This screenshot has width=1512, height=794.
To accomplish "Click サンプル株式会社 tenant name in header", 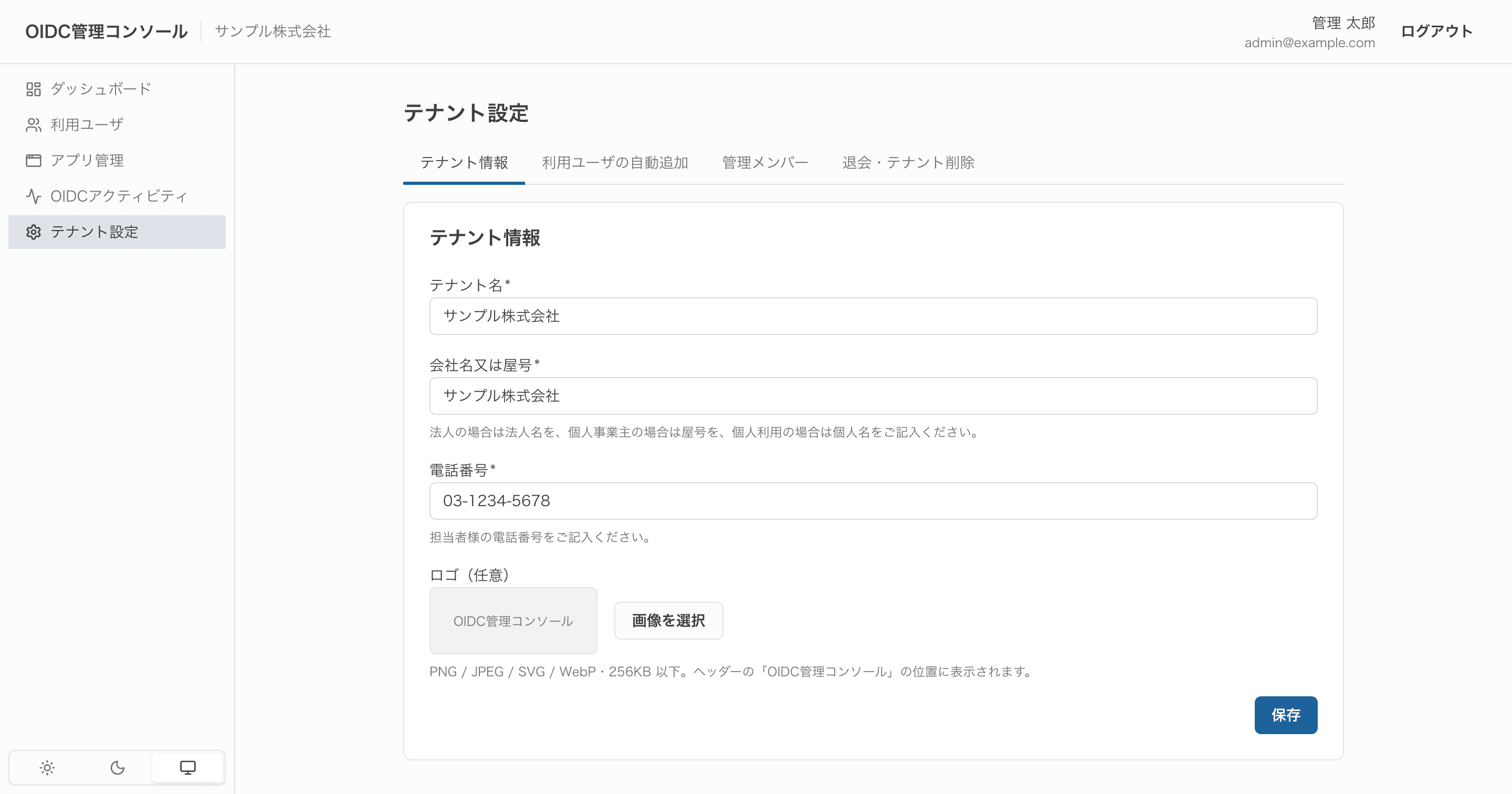I will [273, 31].
